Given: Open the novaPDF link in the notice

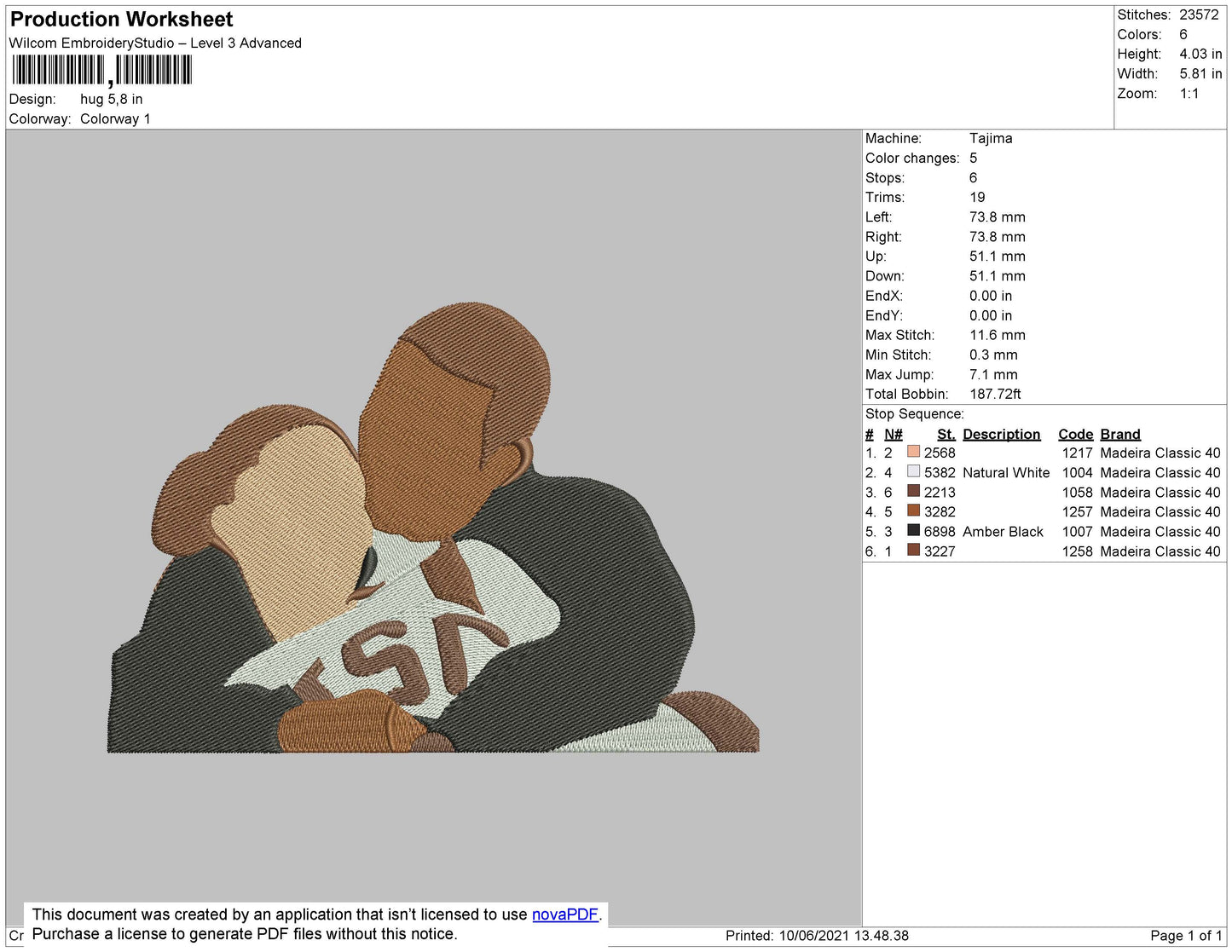Looking at the screenshot, I should click(565, 914).
